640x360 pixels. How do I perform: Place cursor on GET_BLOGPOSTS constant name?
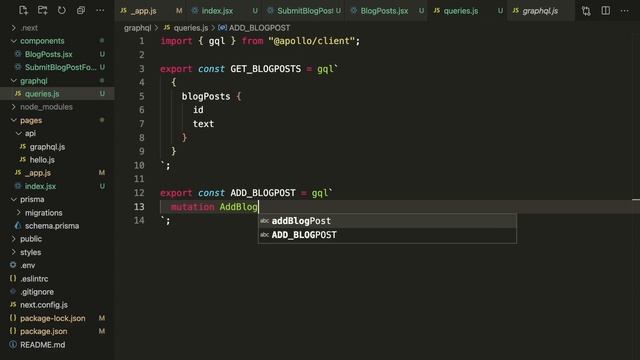tap(266, 69)
